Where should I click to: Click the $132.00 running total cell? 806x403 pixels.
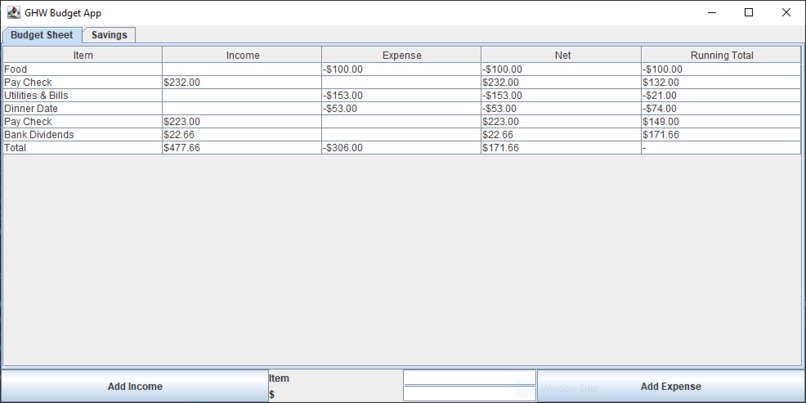[721, 82]
